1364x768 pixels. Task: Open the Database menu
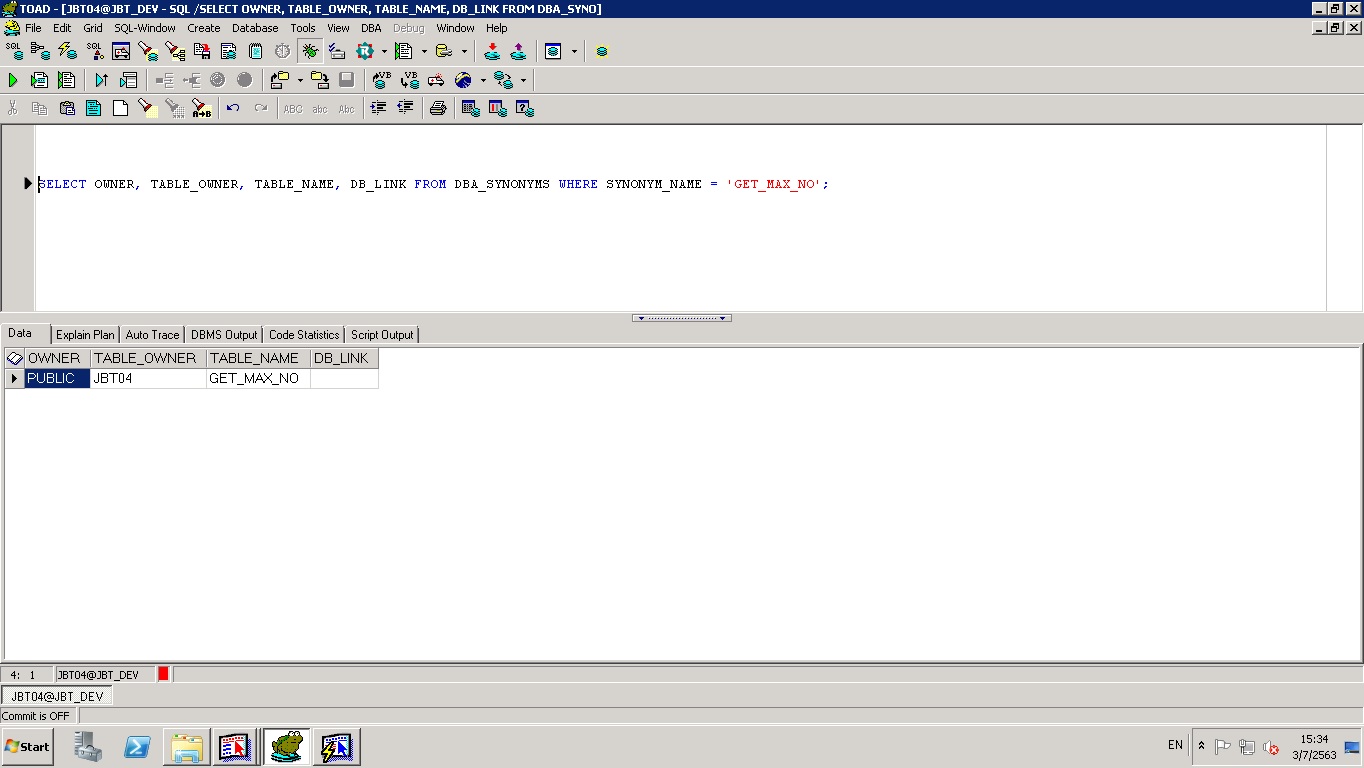click(255, 28)
